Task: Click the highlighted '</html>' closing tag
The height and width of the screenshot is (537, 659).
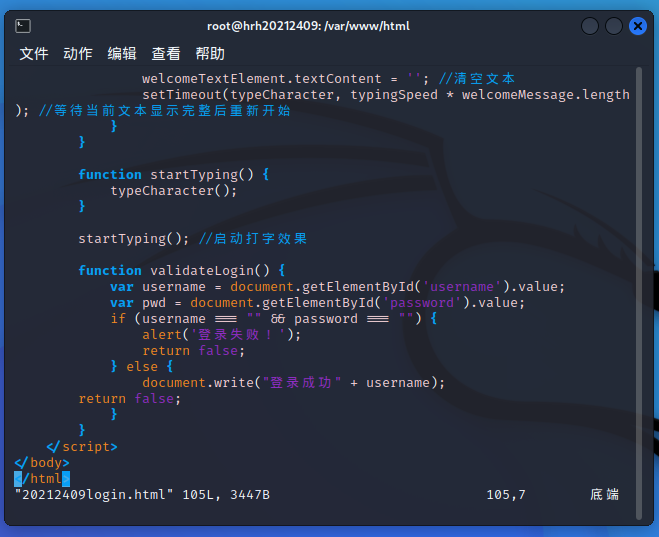Action: coord(42,479)
